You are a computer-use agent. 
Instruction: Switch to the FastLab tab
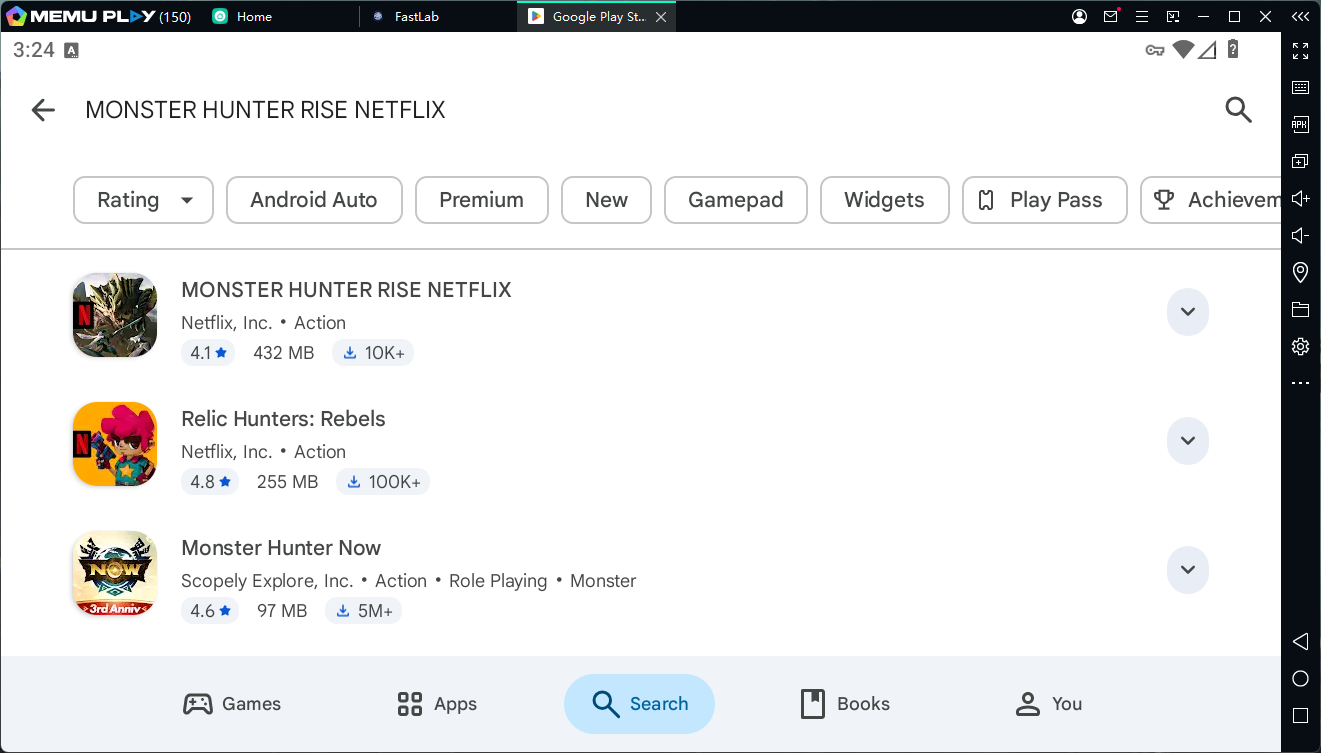tap(417, 17)
